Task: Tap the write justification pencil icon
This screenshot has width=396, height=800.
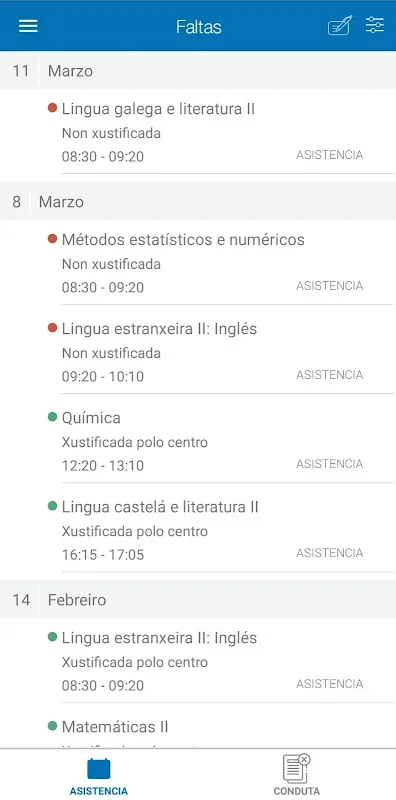Action: pyautogui.click(x=340, y=26)
